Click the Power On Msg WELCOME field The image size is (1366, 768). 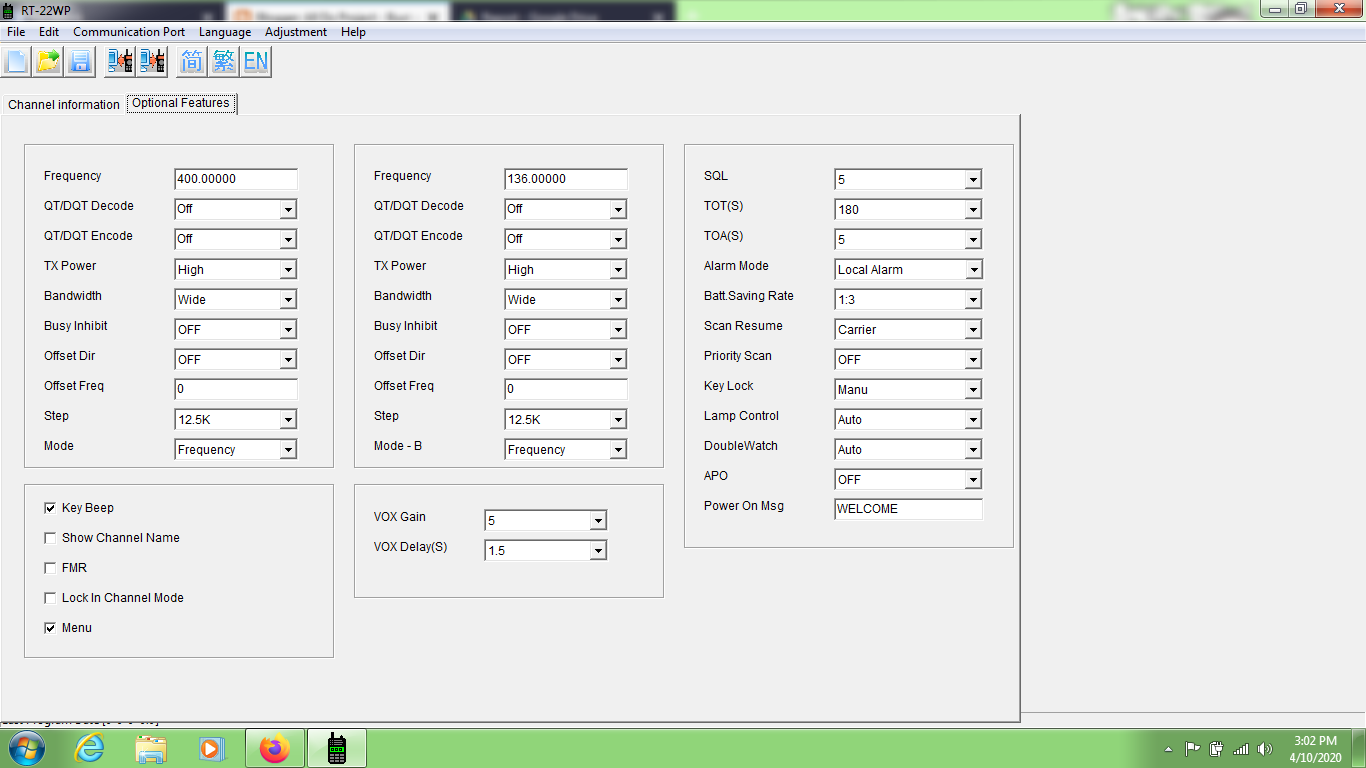908,509
